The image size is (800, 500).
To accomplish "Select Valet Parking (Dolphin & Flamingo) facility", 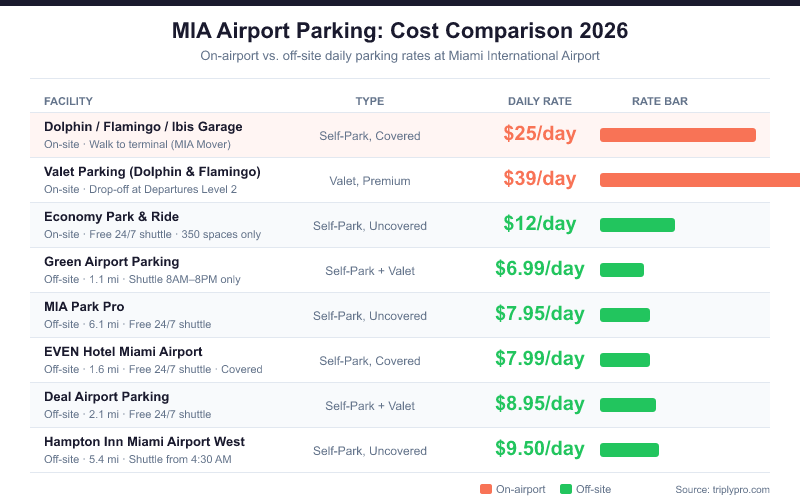I will click(x=152, y=172).
